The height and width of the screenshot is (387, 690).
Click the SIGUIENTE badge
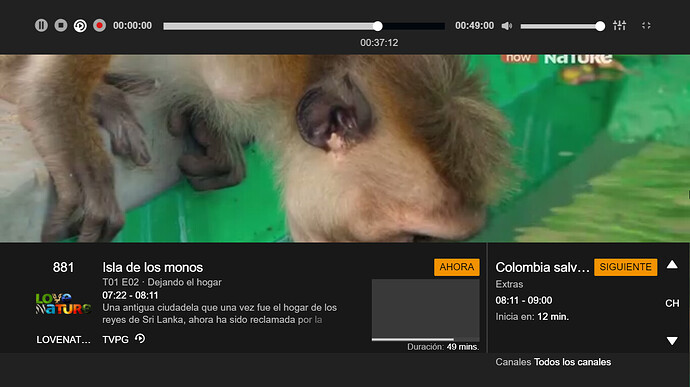625,267
